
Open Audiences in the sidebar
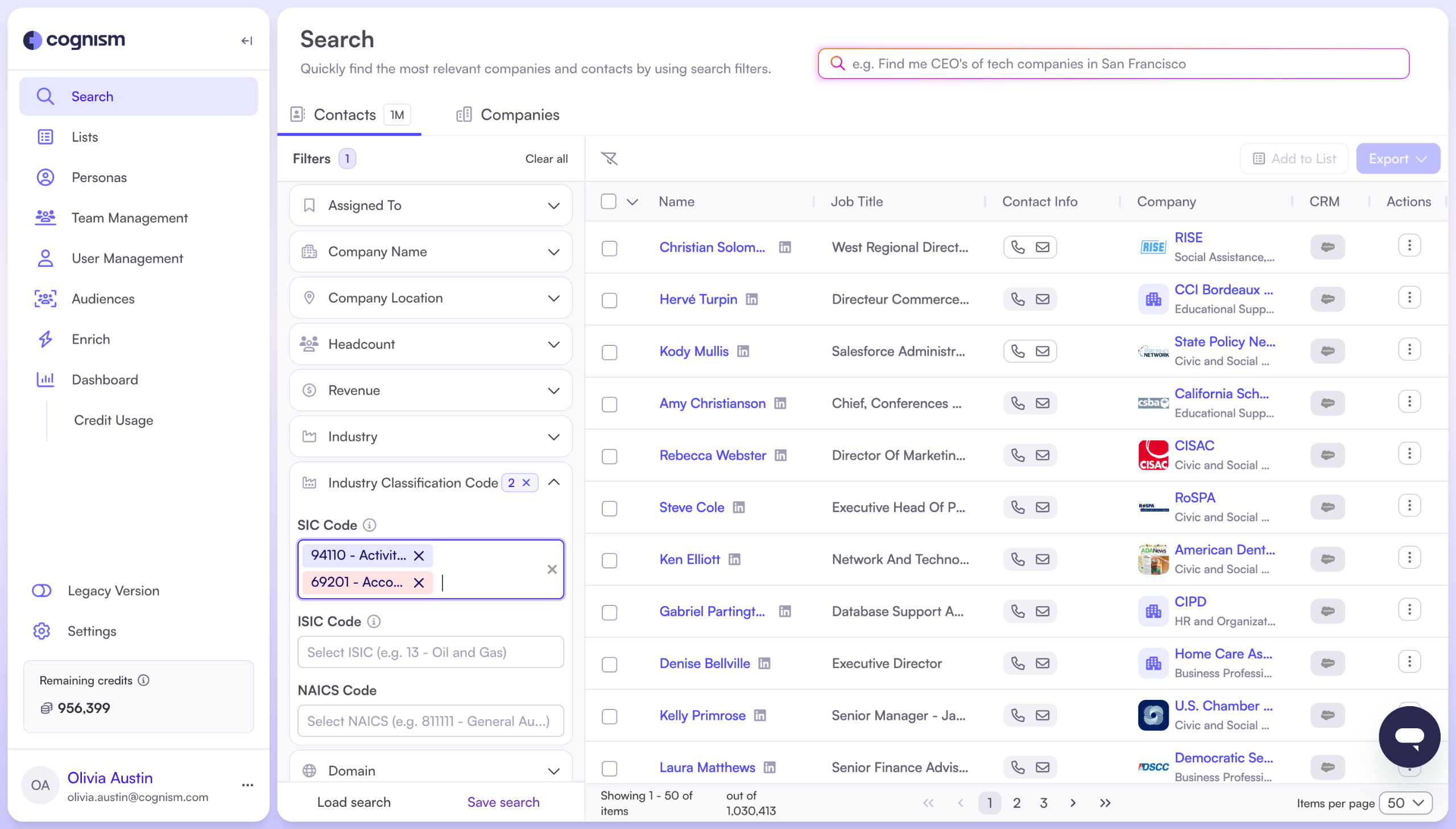[x=103, y=299]
